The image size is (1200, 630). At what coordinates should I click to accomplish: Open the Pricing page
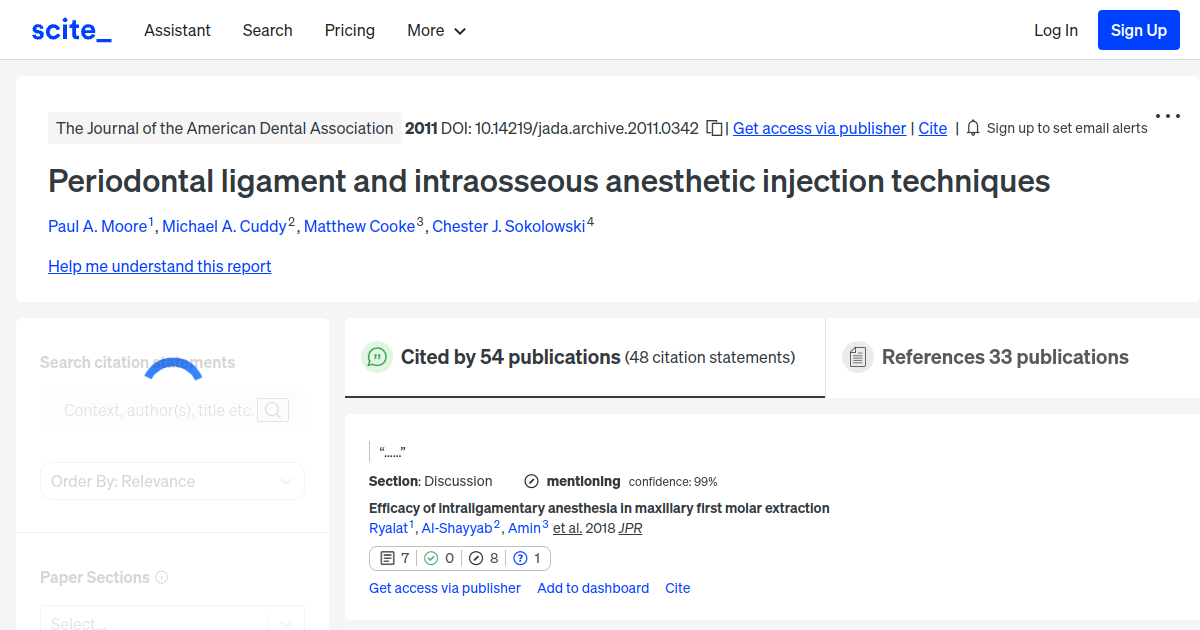point(349,30)
